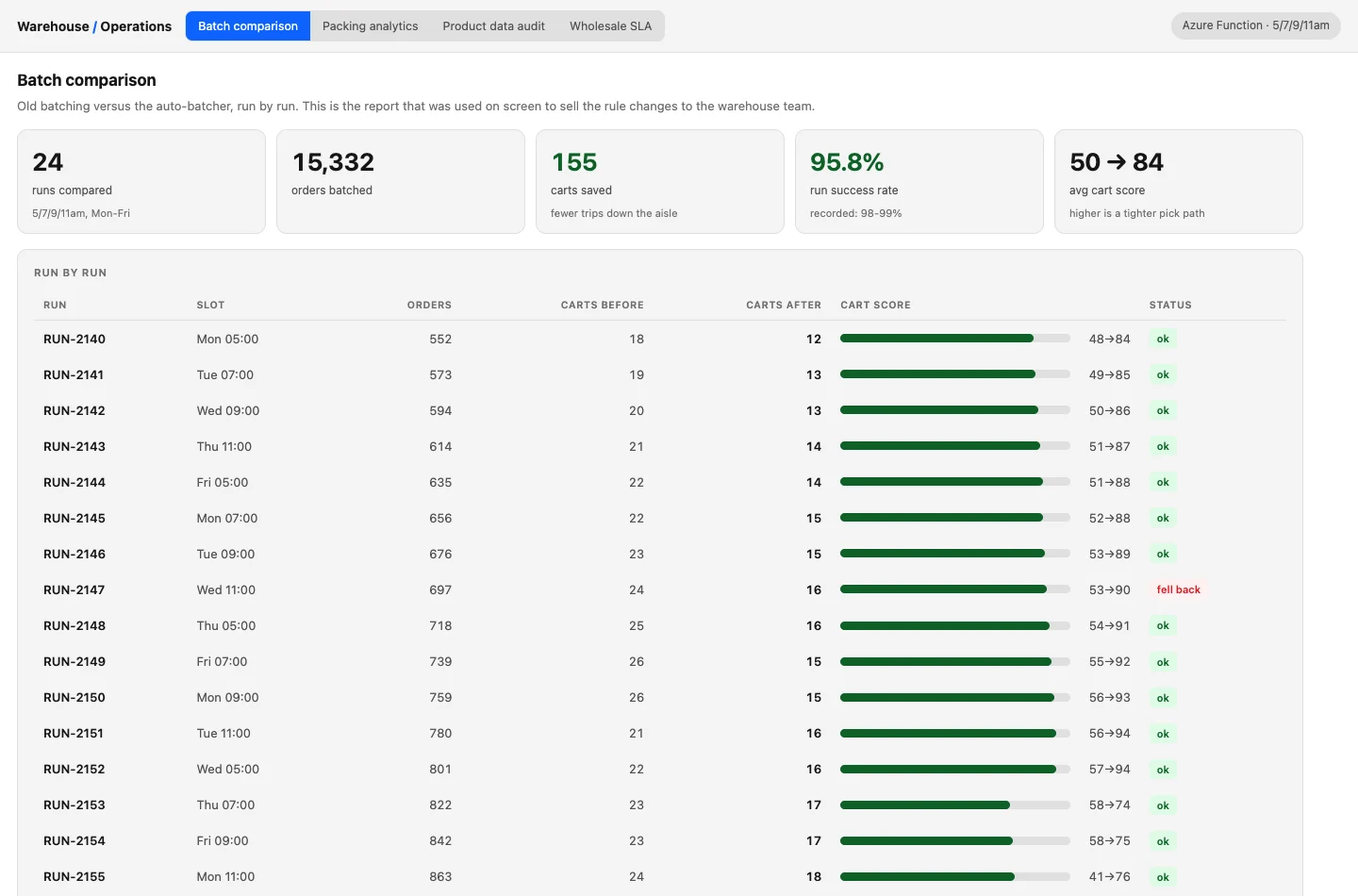Click the RUN column header

pos(55,305)
